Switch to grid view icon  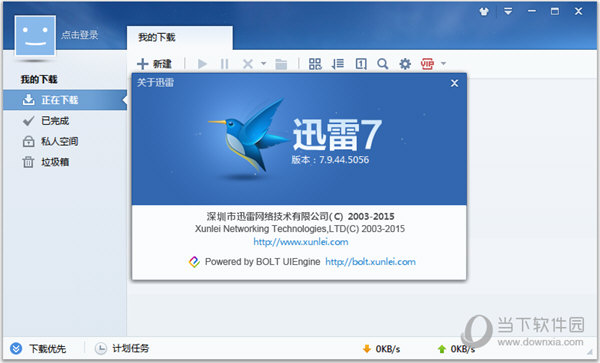tap(315, 63)
